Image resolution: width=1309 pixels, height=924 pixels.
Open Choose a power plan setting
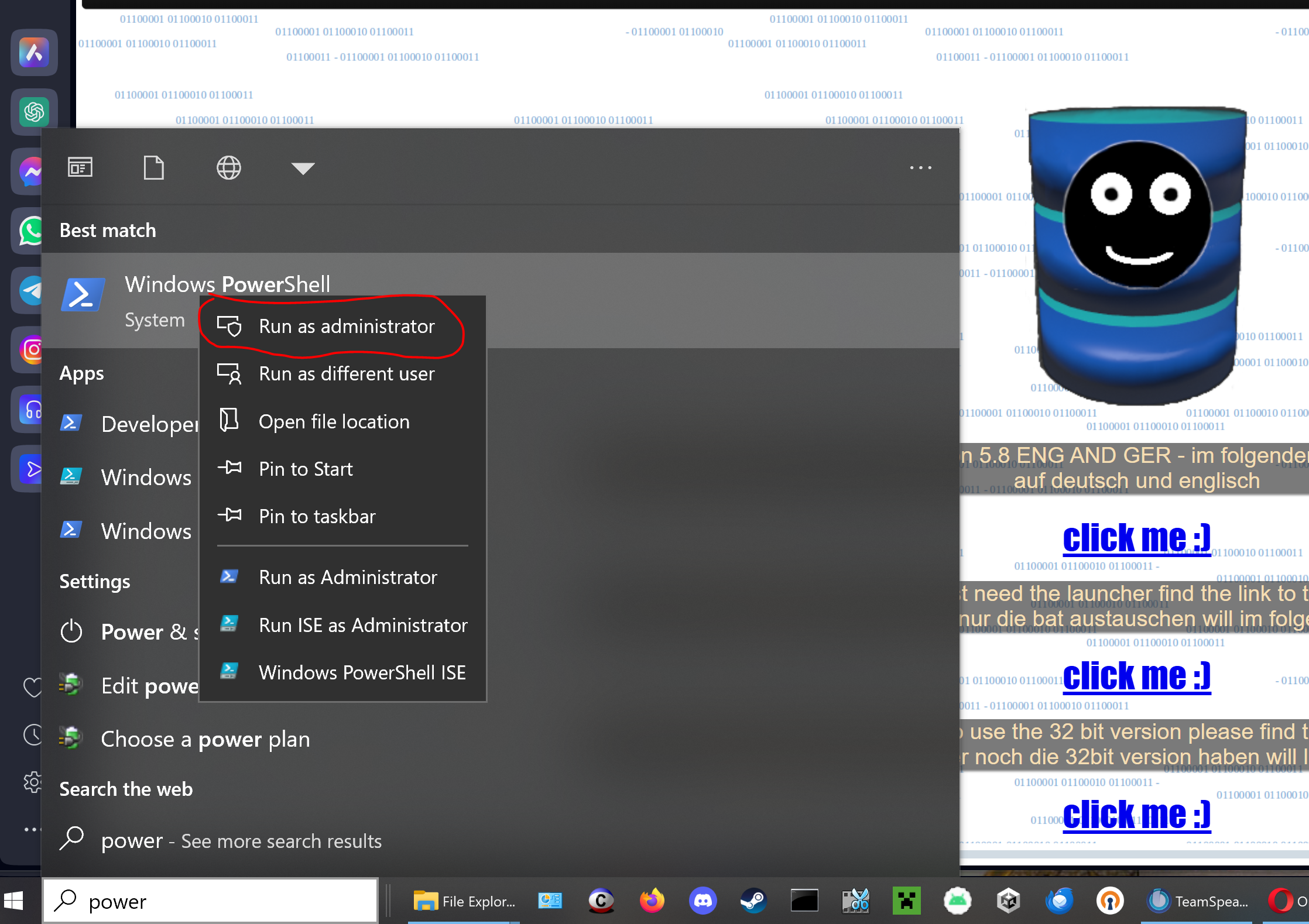pyautogui.click(x=205, y=739)
